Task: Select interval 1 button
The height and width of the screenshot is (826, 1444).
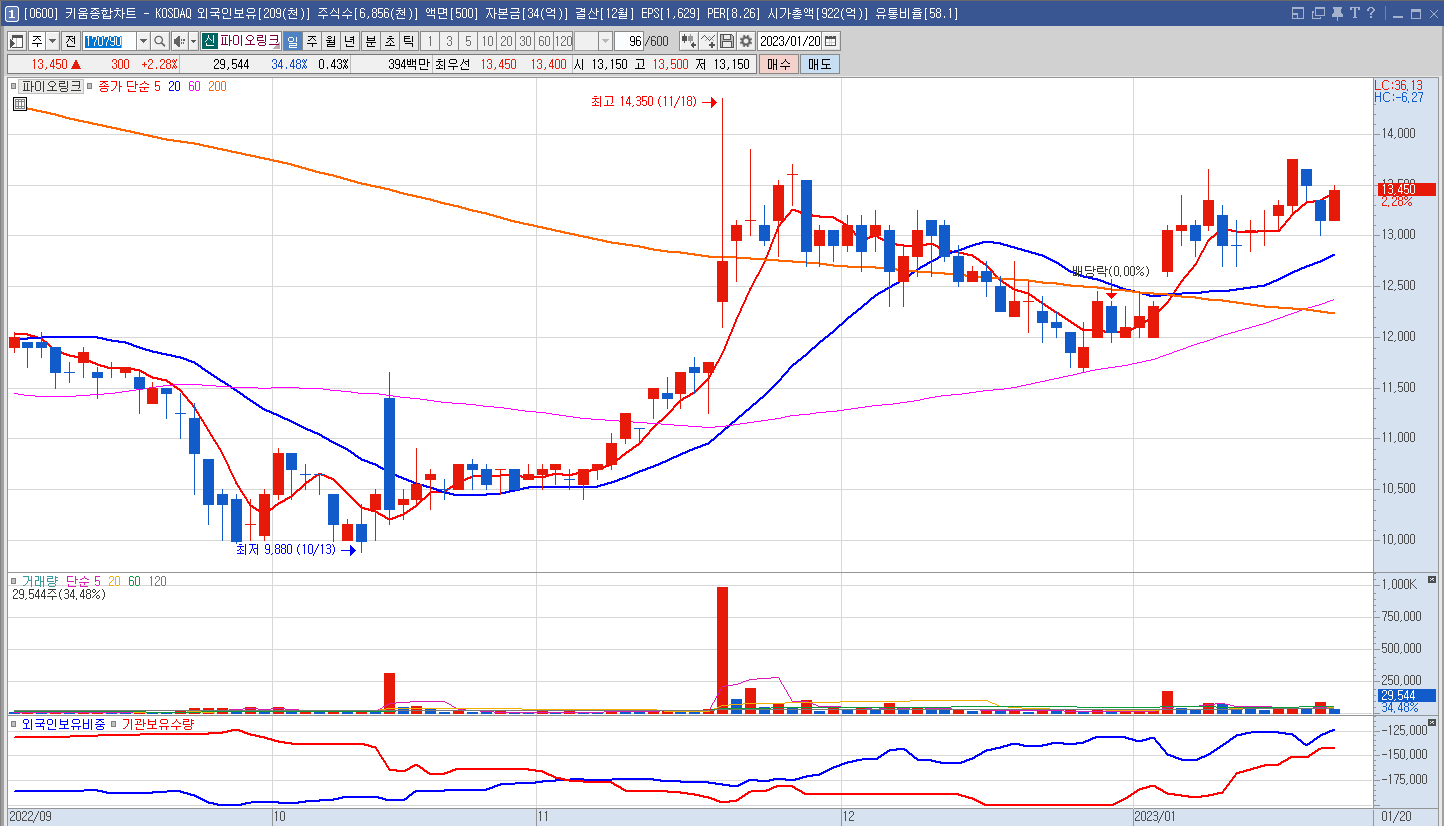Action: (430, 41)
